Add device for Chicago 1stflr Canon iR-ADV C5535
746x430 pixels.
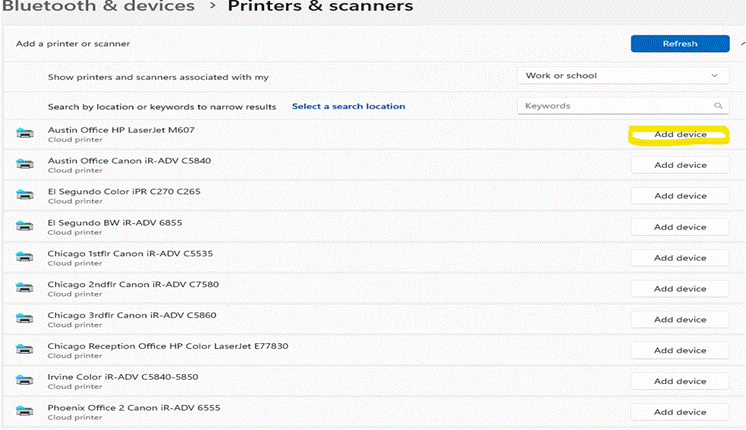(x=680, y=258)
